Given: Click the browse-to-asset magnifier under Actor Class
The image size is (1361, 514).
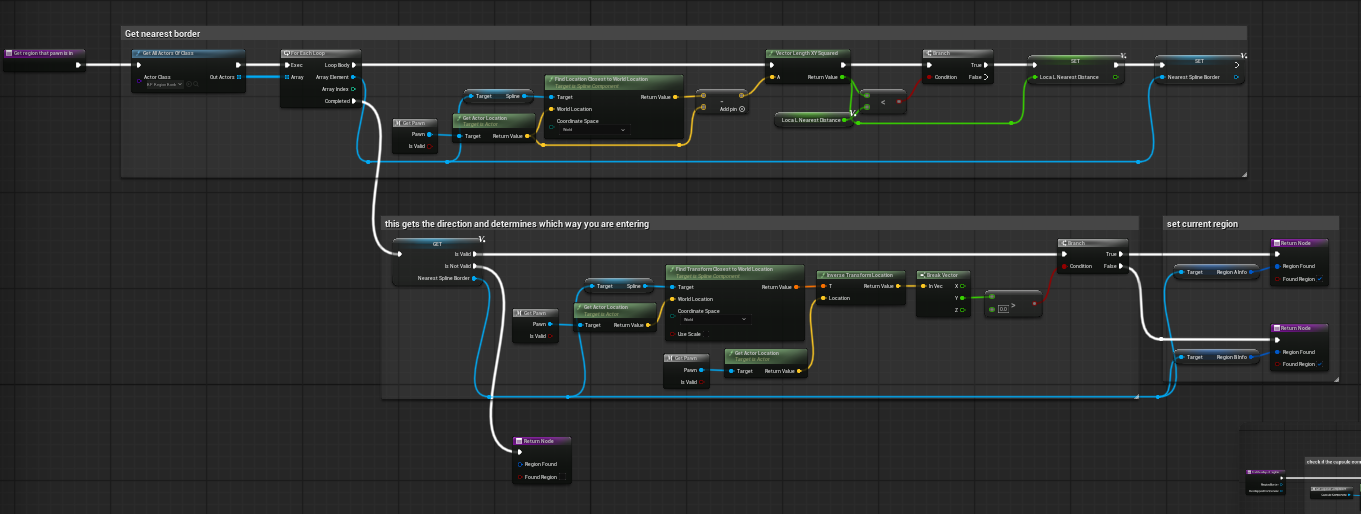Looking at the screenshot, I should 197,85.
